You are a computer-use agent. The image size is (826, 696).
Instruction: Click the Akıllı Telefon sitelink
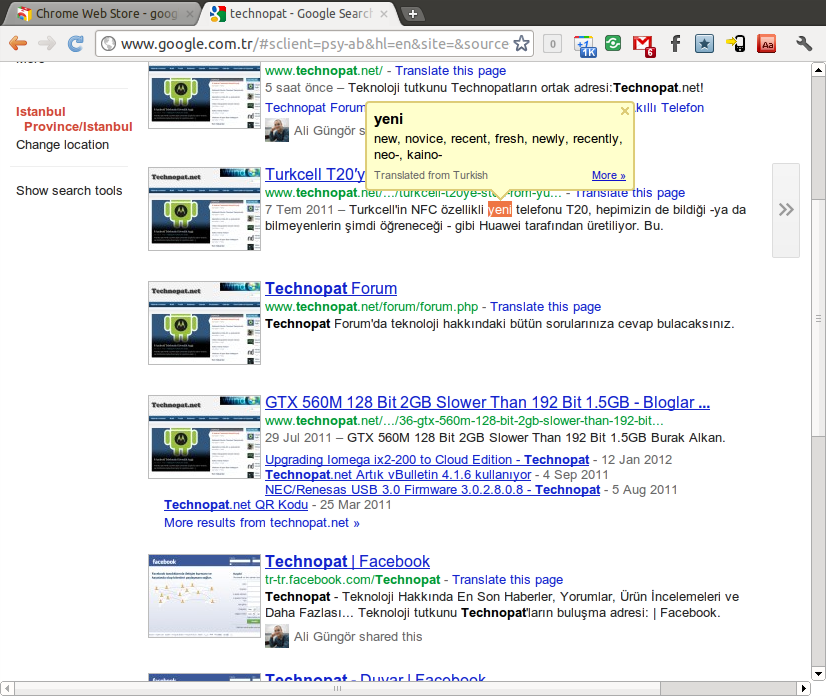tap(669, 107)
